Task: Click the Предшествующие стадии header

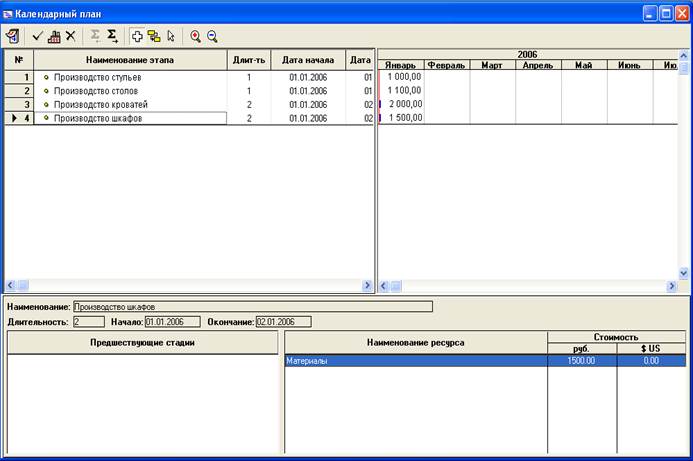Action: click(x=142, y=343)
